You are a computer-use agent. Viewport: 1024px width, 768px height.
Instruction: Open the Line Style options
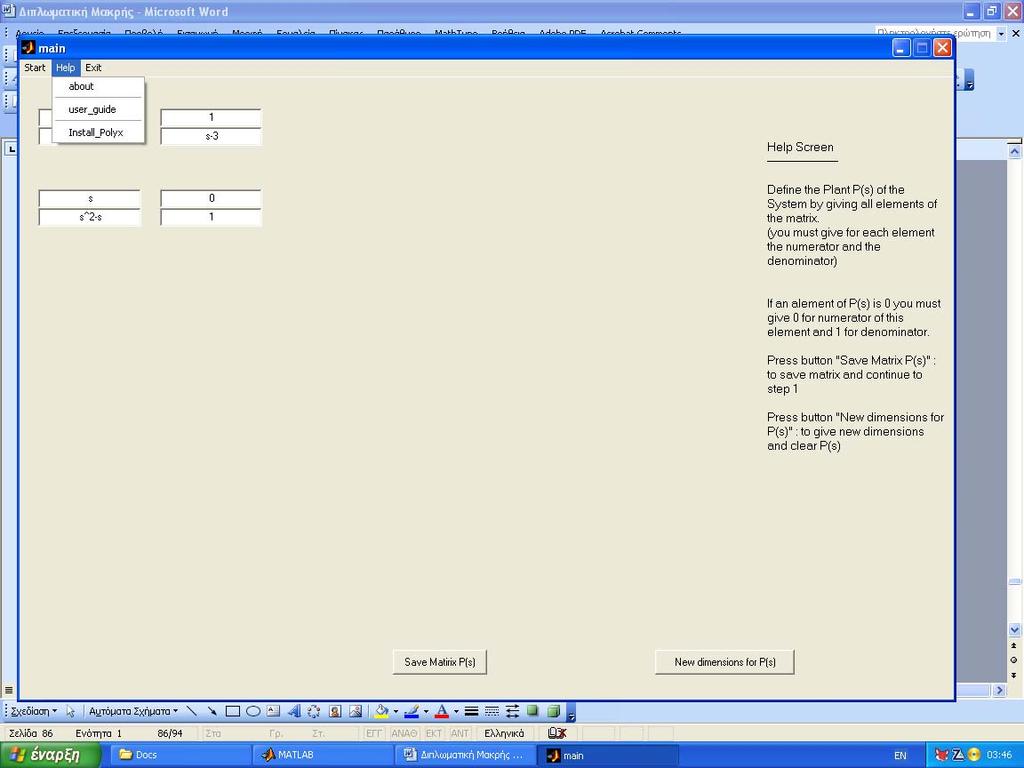pyautogui.click(x=472, y=711)
